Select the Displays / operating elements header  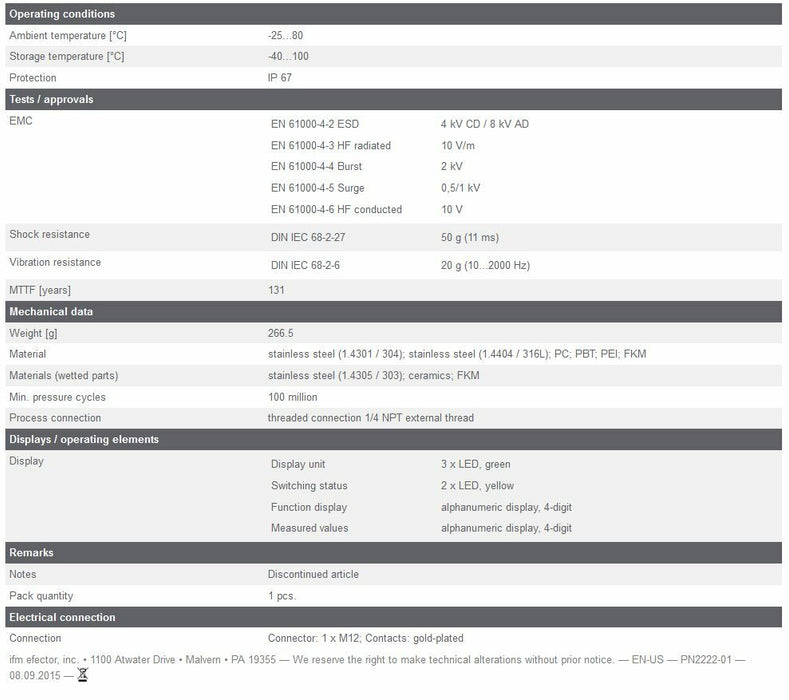pyautogui.click(x=84, y=439)
